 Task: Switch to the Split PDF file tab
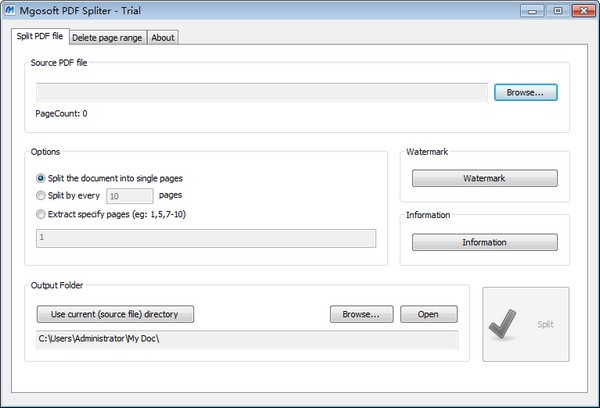(x=39, y=37)
